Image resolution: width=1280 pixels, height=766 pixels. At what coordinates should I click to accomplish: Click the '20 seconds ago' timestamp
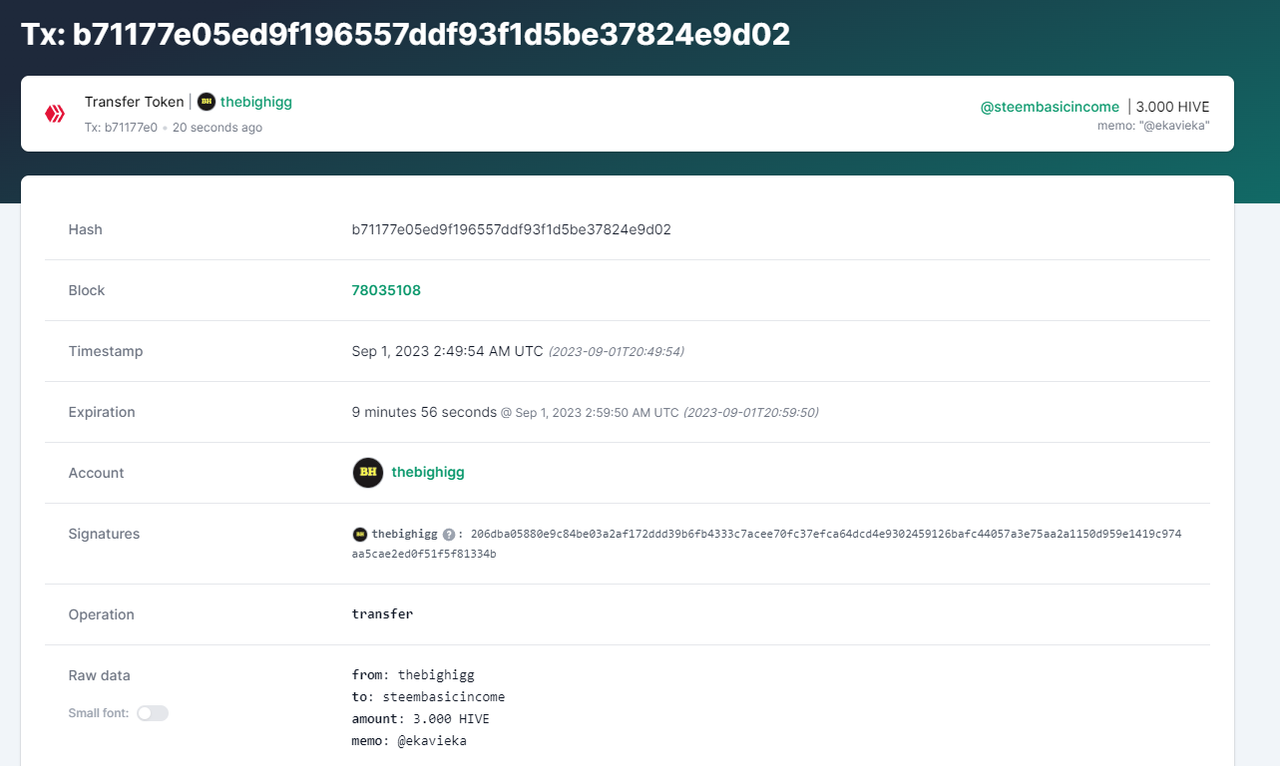pyautogui.click(x=217, y=128)
